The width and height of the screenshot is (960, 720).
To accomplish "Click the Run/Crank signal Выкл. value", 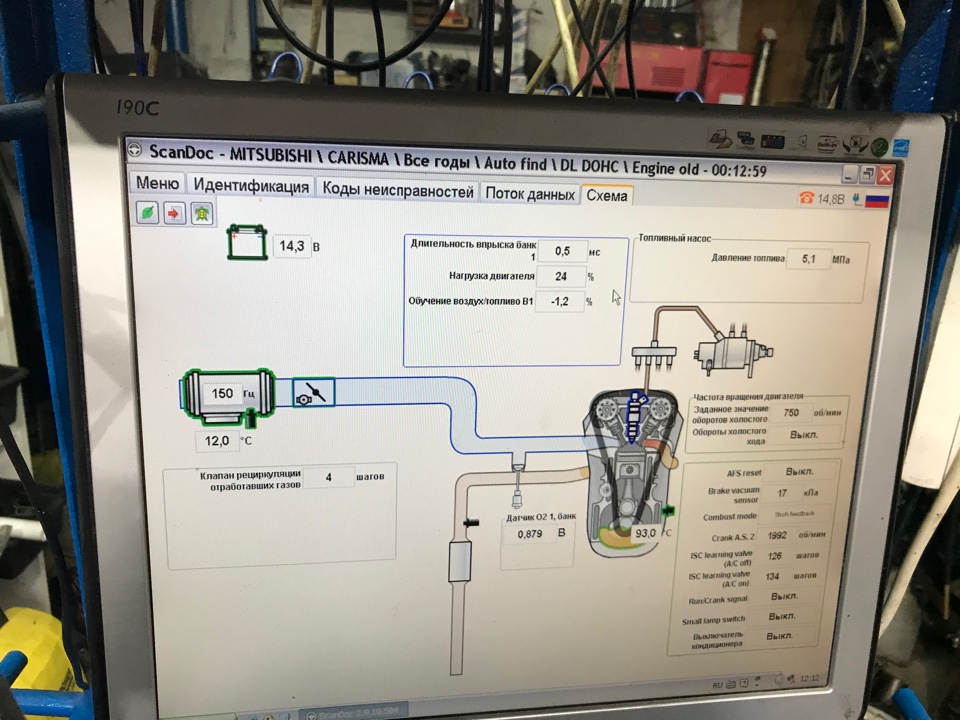I will (784, 596).
